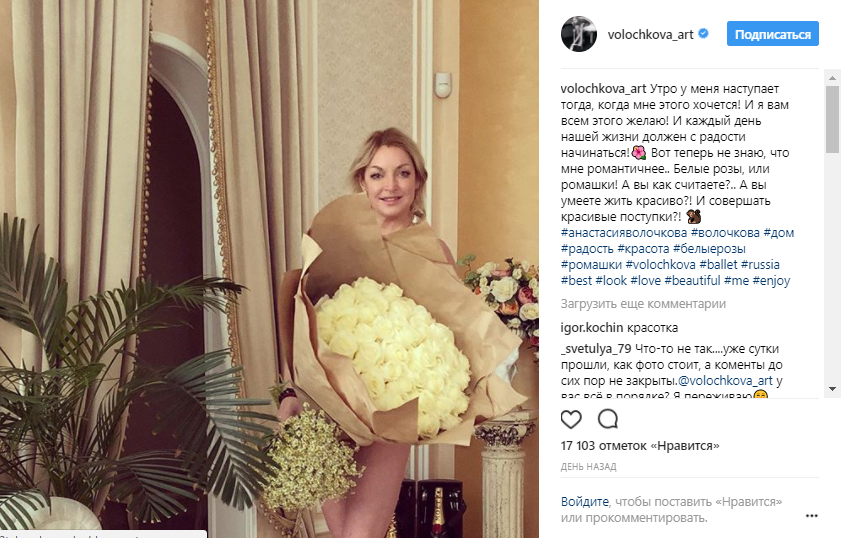Open the three-dots more options menu
Screen dimensions: 841x538
coord(812,516)
